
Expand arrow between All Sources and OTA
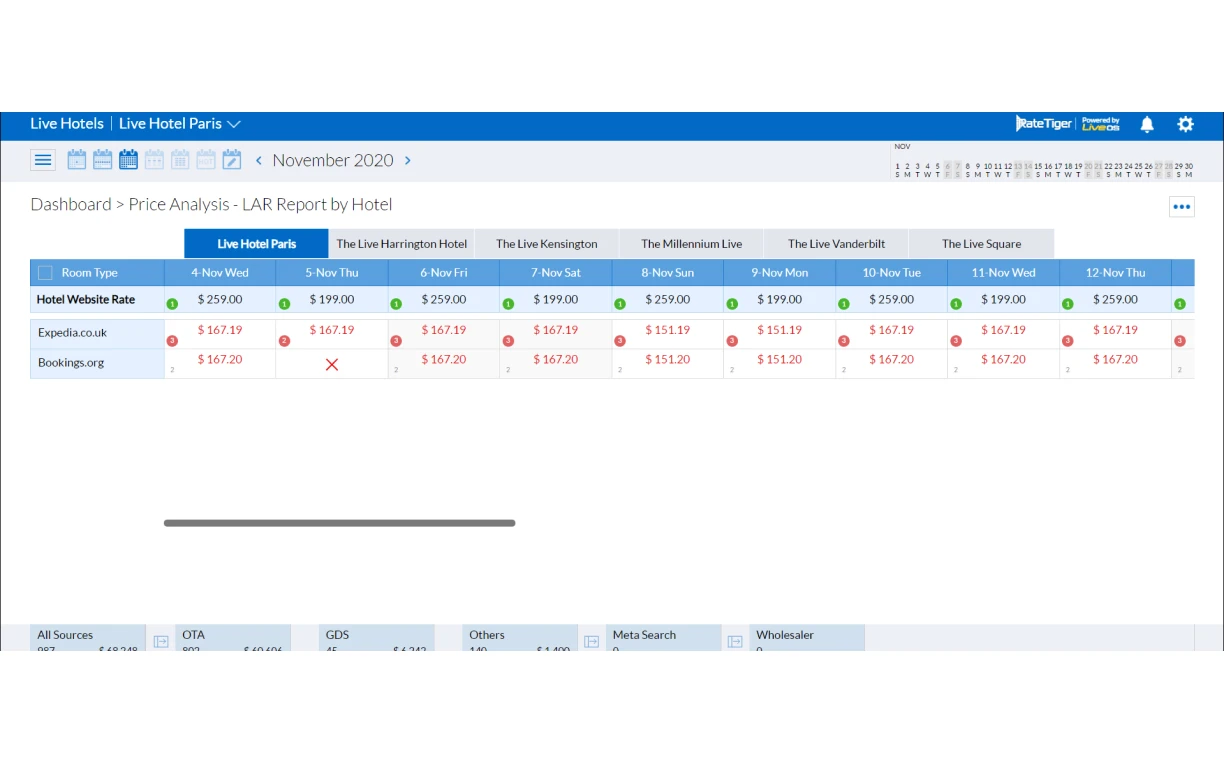click(161, 641)
